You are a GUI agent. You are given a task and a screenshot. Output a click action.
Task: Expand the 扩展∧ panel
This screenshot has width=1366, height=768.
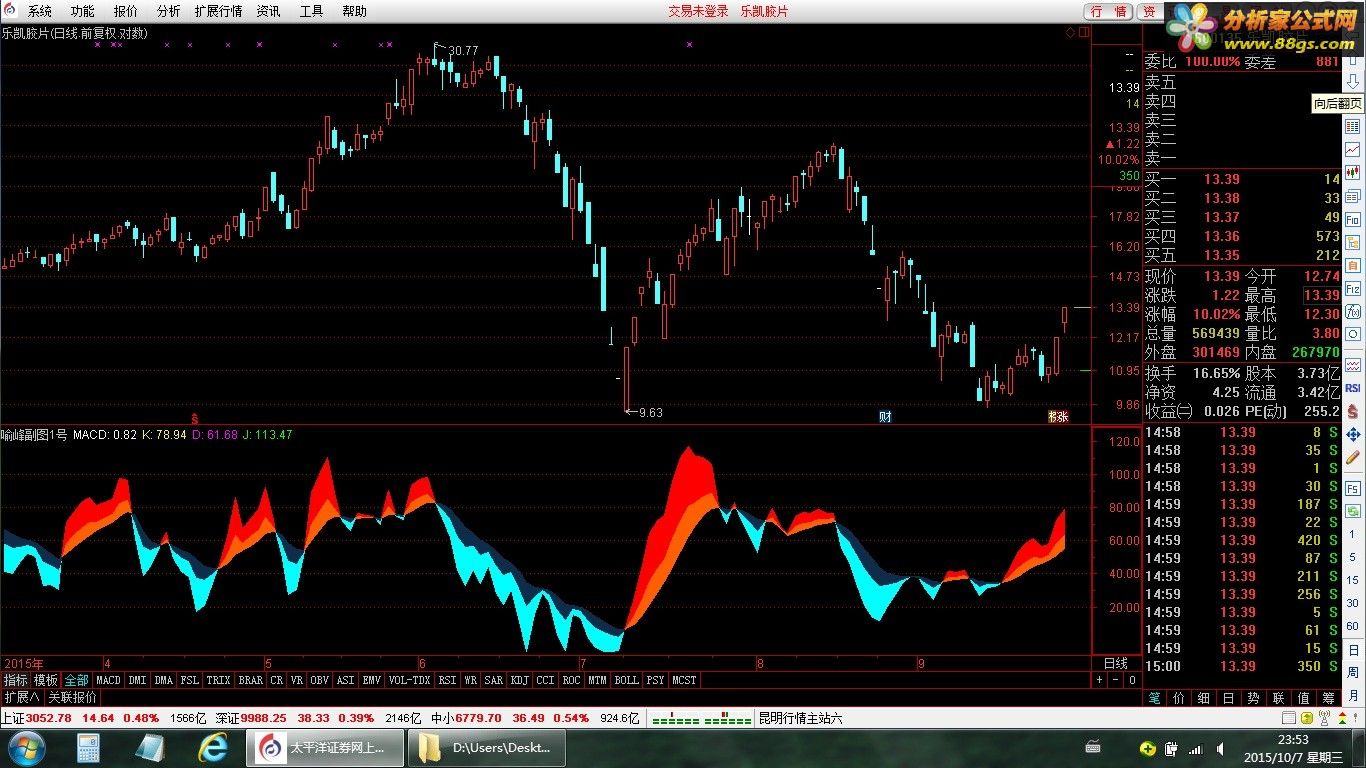21,697
